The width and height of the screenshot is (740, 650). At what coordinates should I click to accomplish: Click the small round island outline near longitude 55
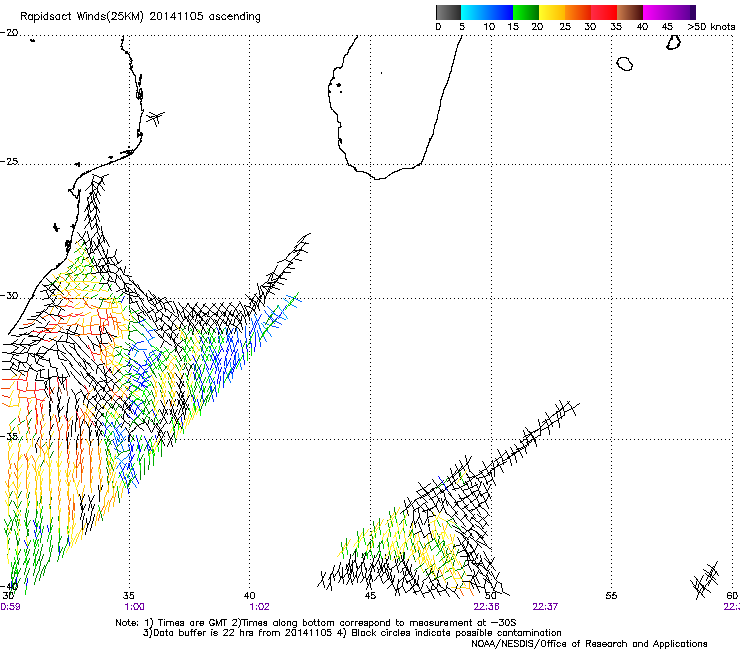click(625, 64)
